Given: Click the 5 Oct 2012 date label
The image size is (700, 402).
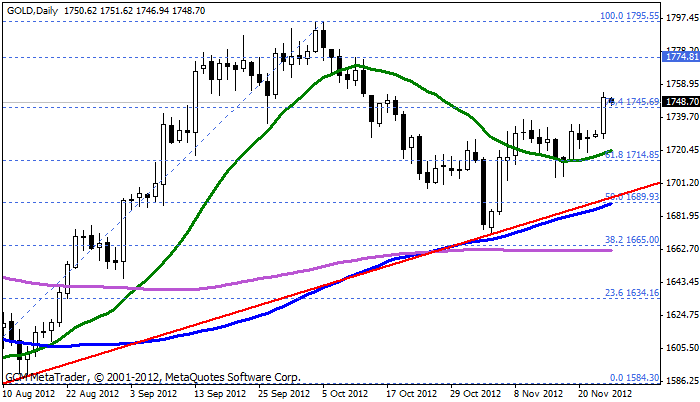Looking at the screenshot, I should point(345,394).
